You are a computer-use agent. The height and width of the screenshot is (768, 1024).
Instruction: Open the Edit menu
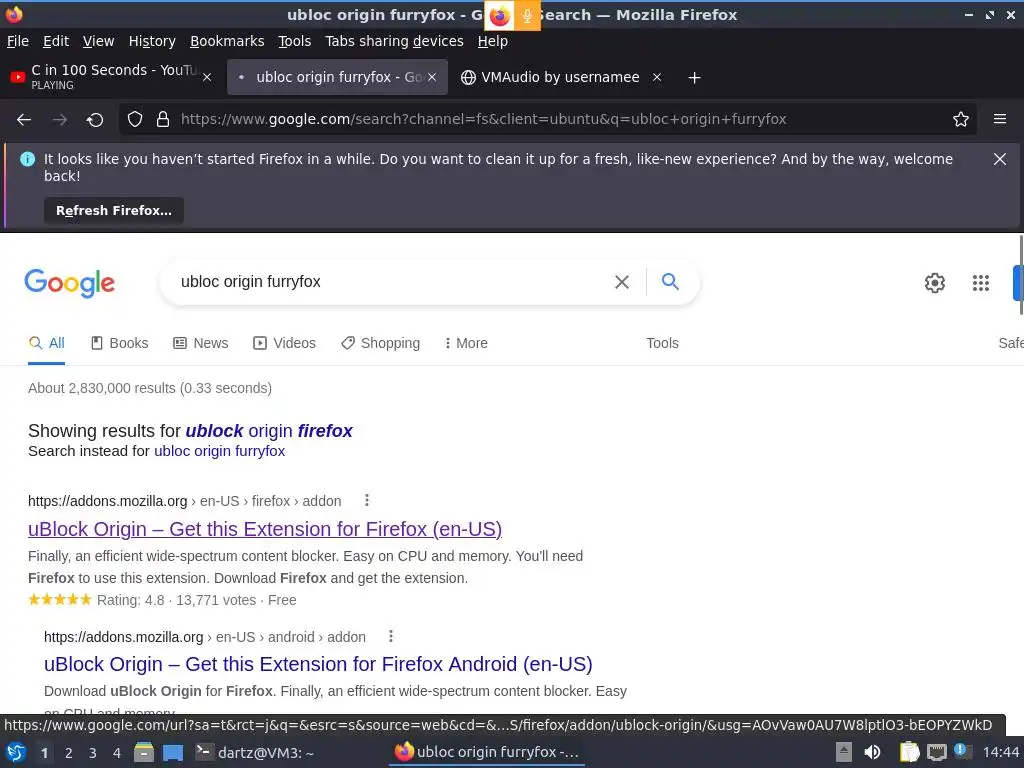coord(56,41)
